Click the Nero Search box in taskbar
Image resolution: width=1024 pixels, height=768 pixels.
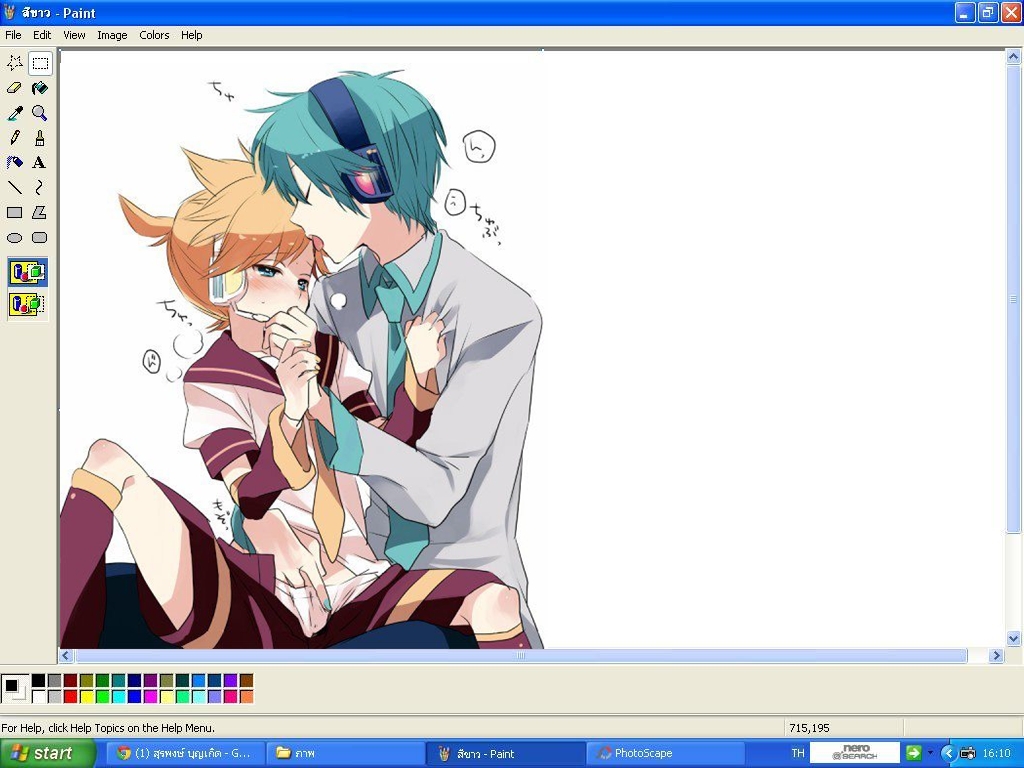tap(855, 752)
